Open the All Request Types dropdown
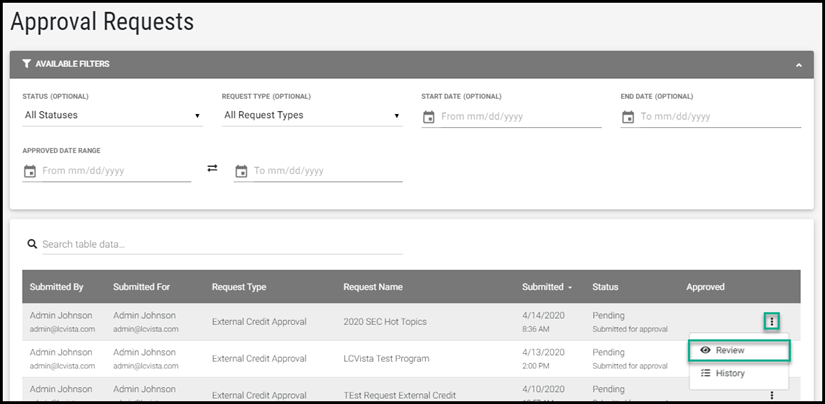 point(311,116)
